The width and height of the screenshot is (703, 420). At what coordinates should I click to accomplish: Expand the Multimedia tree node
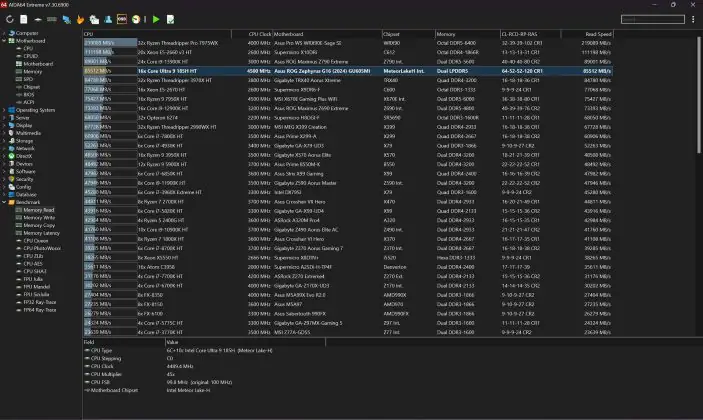4,133
